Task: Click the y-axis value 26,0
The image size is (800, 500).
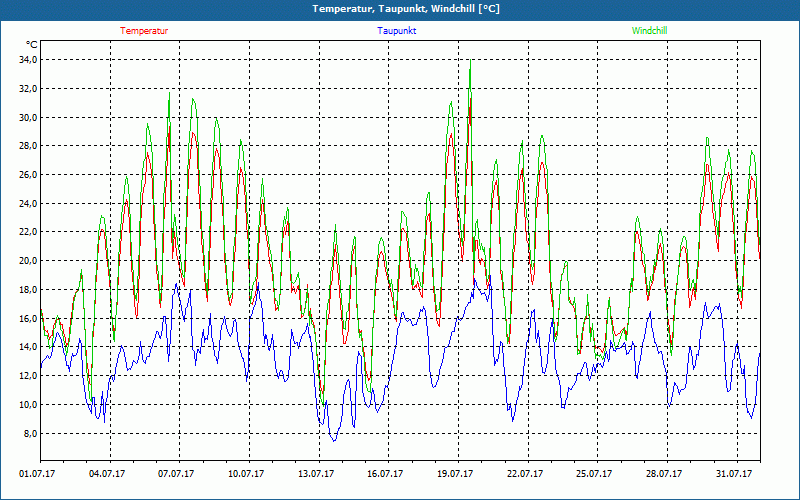Action: (x=28, y=175)
